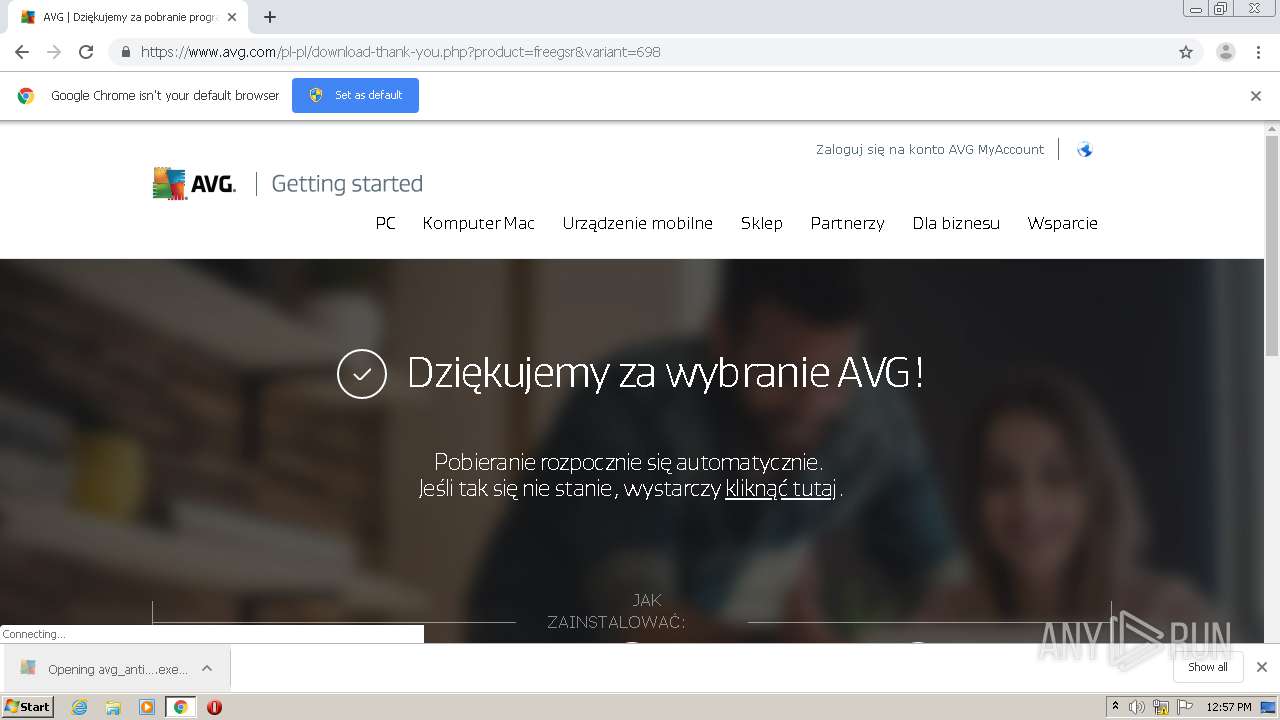
Task: Open the volume speaker tray icon
Action: click(1137, 707)
